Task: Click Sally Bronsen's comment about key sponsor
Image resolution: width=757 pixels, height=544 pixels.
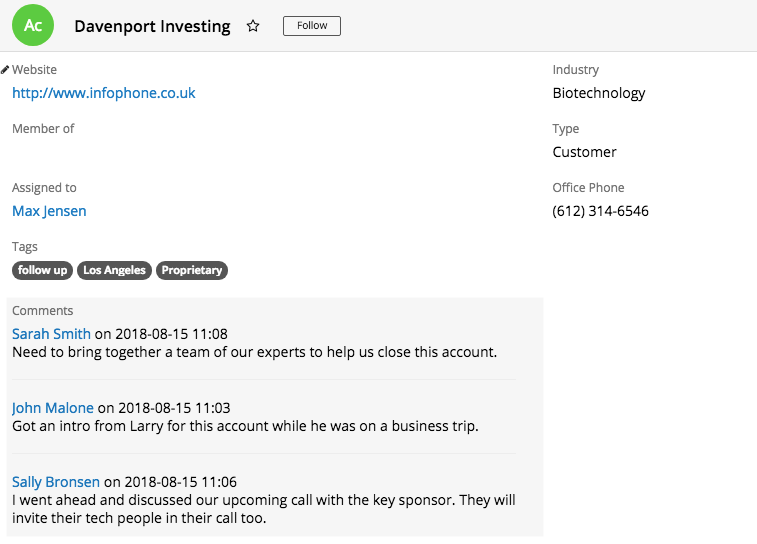Action: click(264, 509)
